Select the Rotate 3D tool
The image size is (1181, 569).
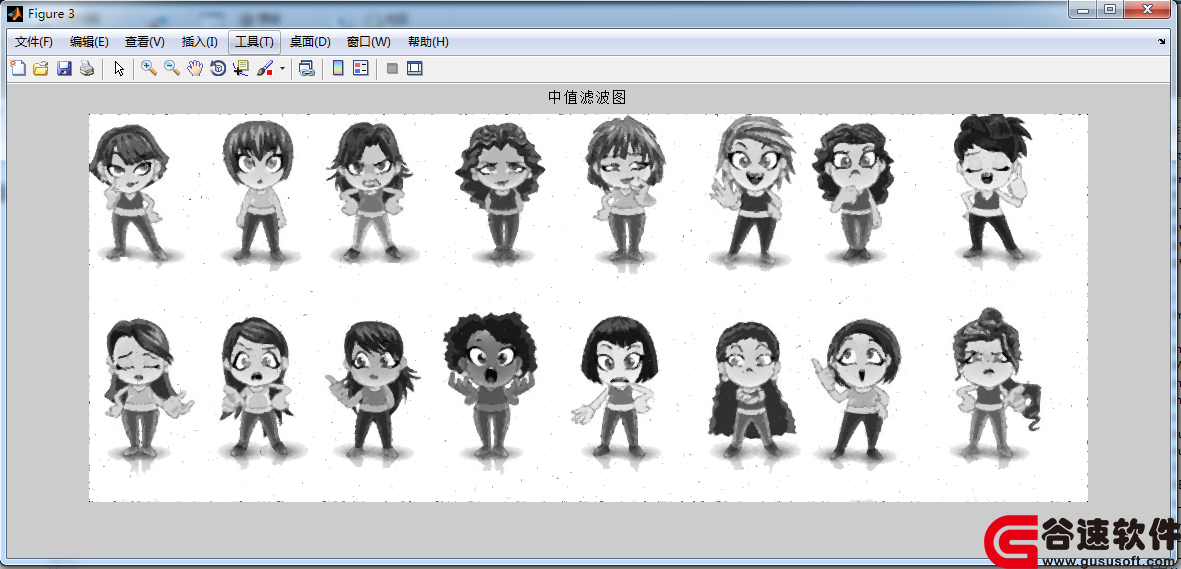pyautogui.click(x=218, y=69)
